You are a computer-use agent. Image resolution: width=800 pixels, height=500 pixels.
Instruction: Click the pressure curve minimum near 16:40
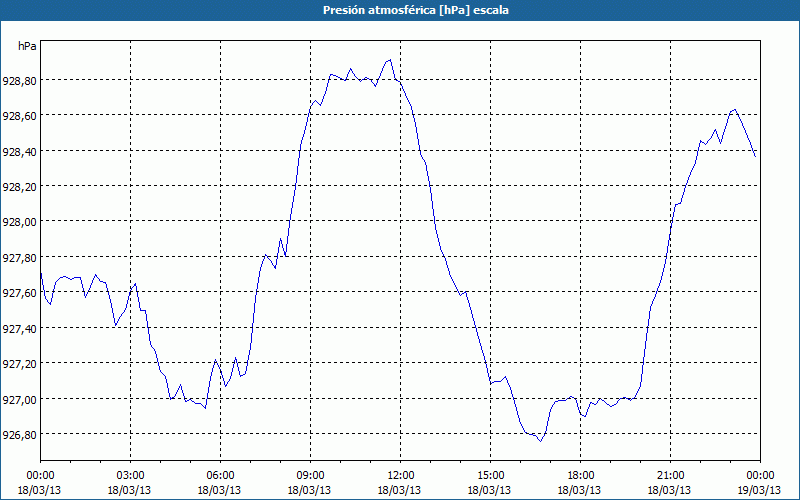pos(540,441)
